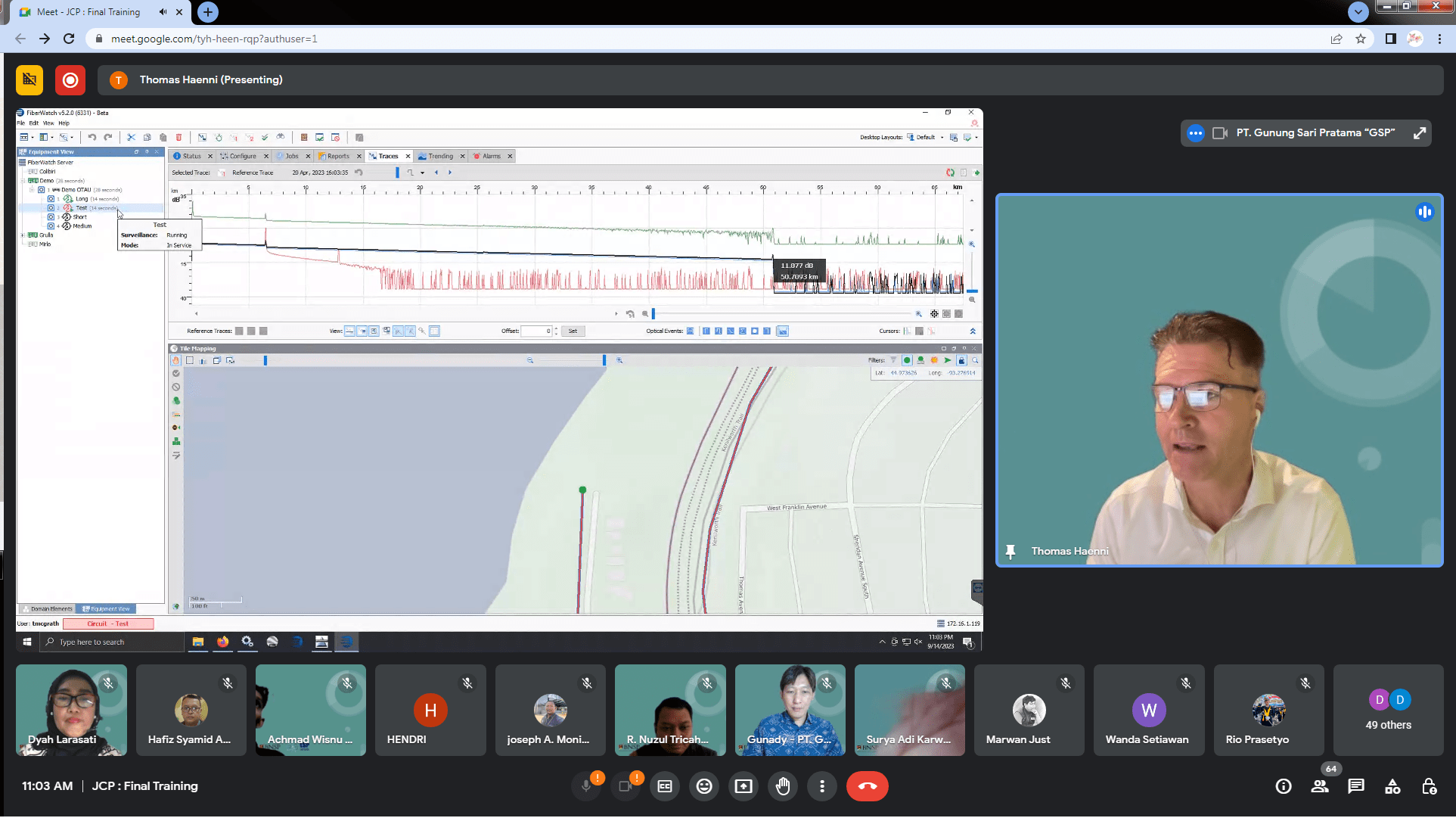The height and width of the screenshot is (818, 1456).
Task: Switch to the Reports tab
Action: [x=338, y=156]
